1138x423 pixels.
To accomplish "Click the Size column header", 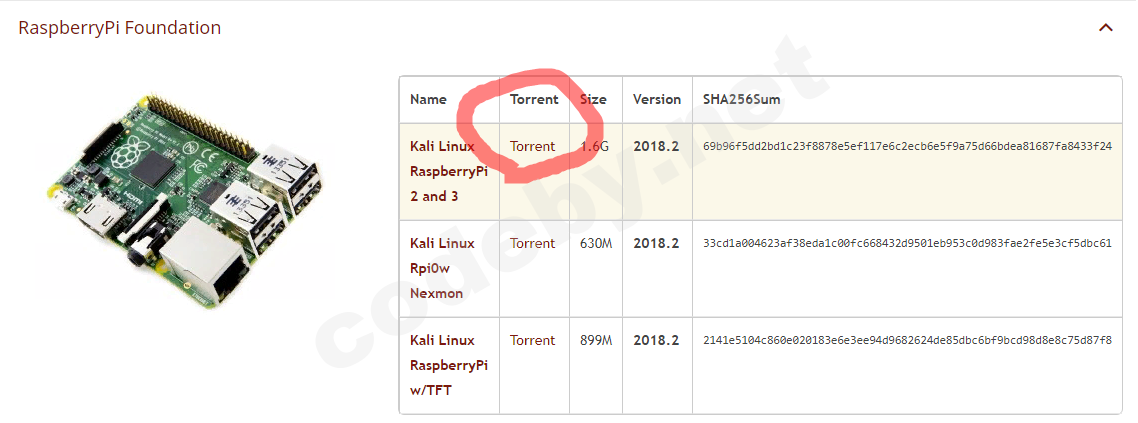I will (x=593, y=99).
